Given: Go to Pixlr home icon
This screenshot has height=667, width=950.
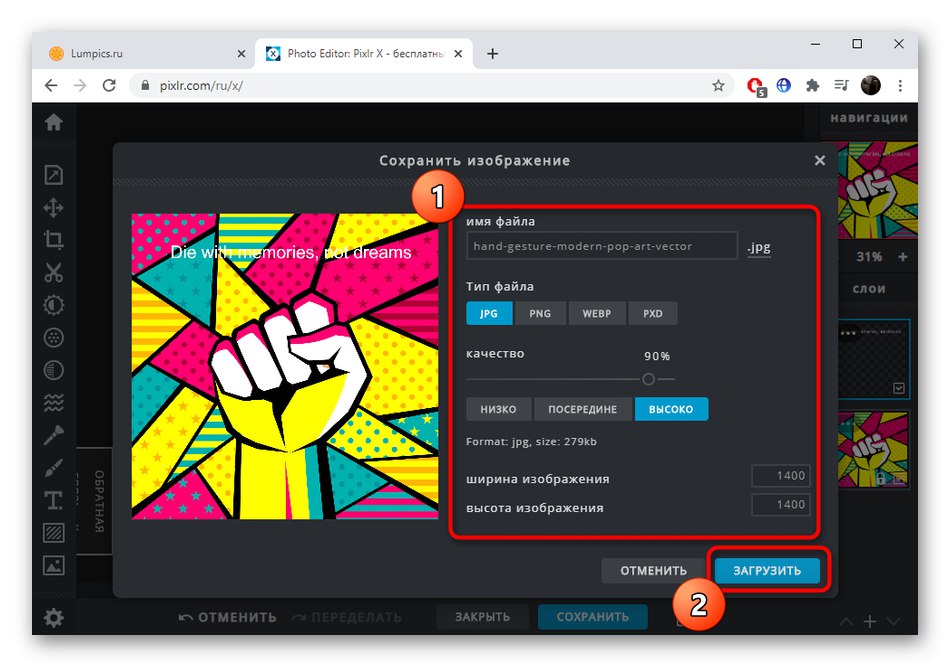Looking at the screenshot, I should (53, 122).
